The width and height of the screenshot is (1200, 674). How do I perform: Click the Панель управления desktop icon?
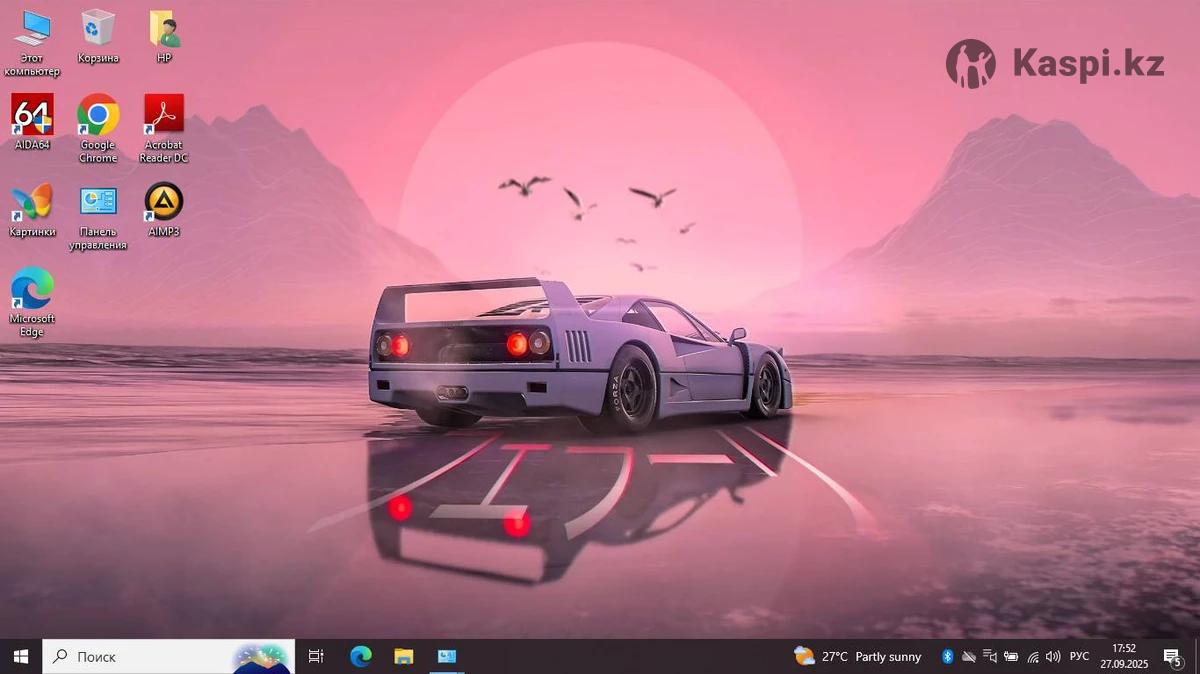point(98,202)
